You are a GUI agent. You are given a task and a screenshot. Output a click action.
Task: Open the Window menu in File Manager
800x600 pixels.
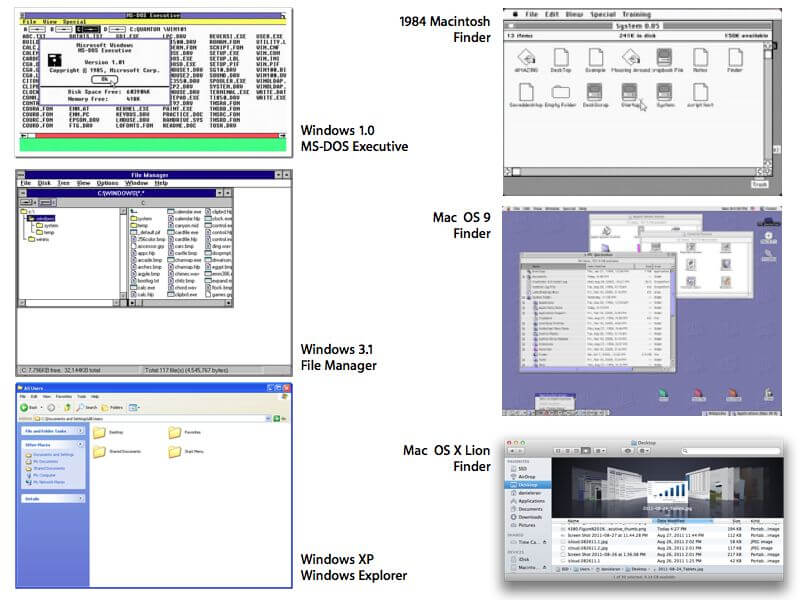[136, 183]
